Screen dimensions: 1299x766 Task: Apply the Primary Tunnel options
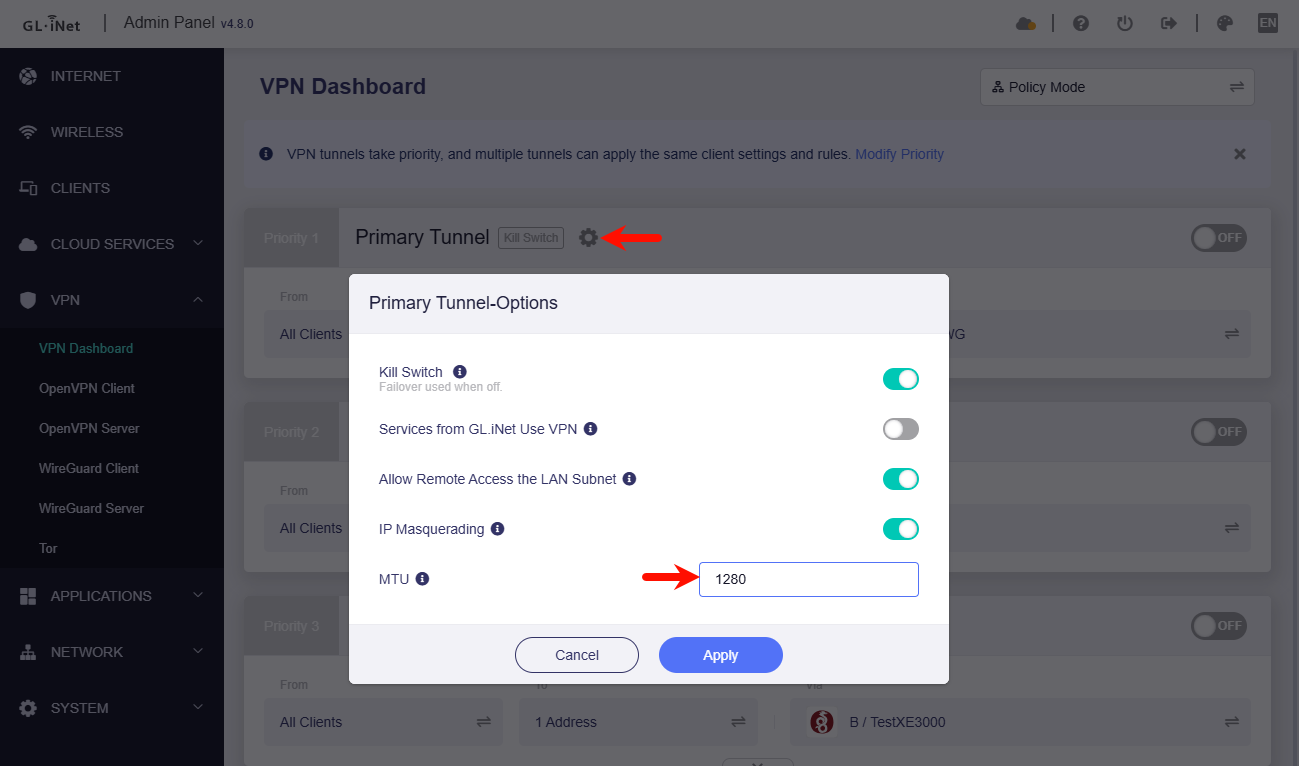tap(720, 655)
